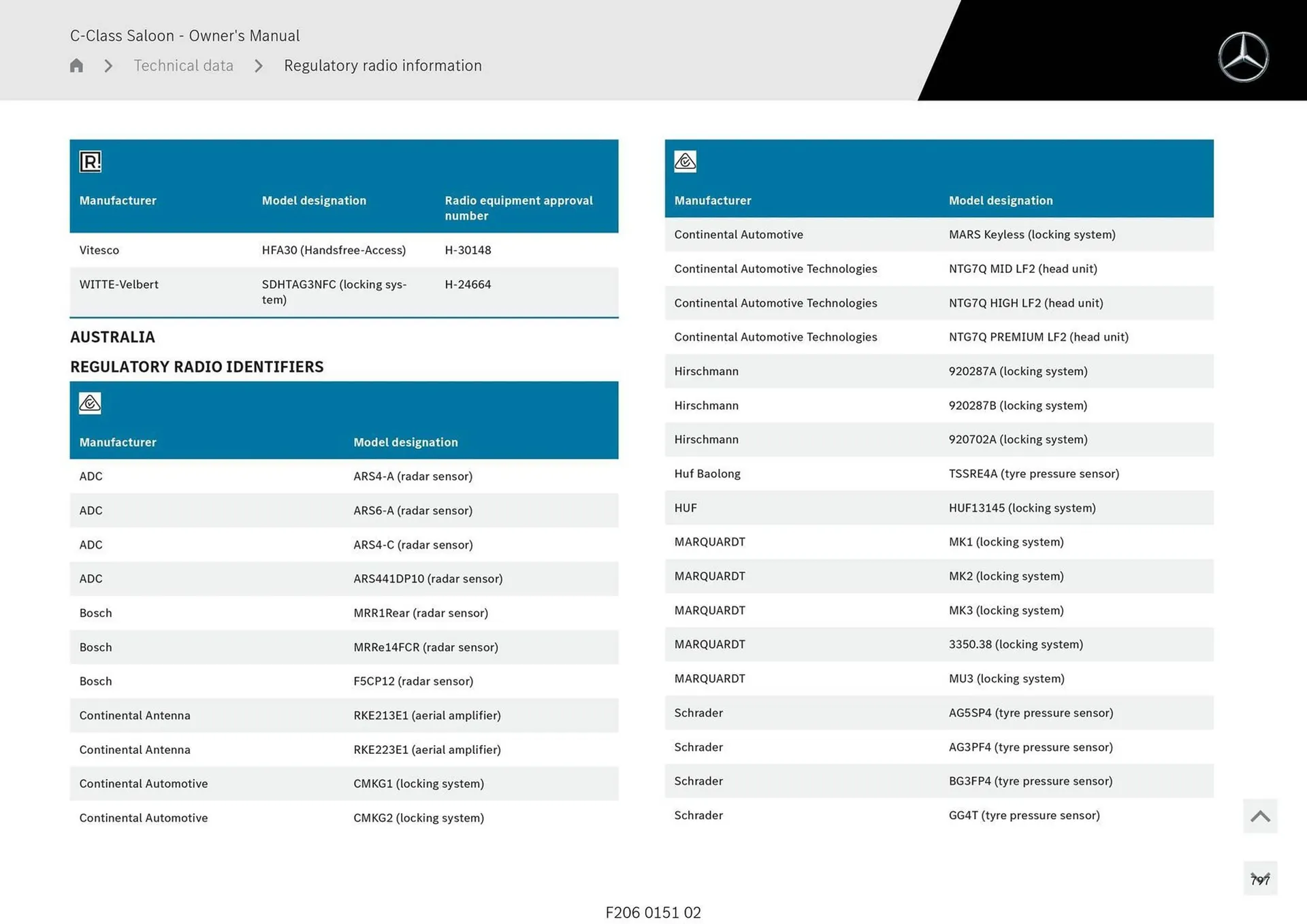
Task: Click the RCM mark in the right table header
Action: [x=685, y=161]
